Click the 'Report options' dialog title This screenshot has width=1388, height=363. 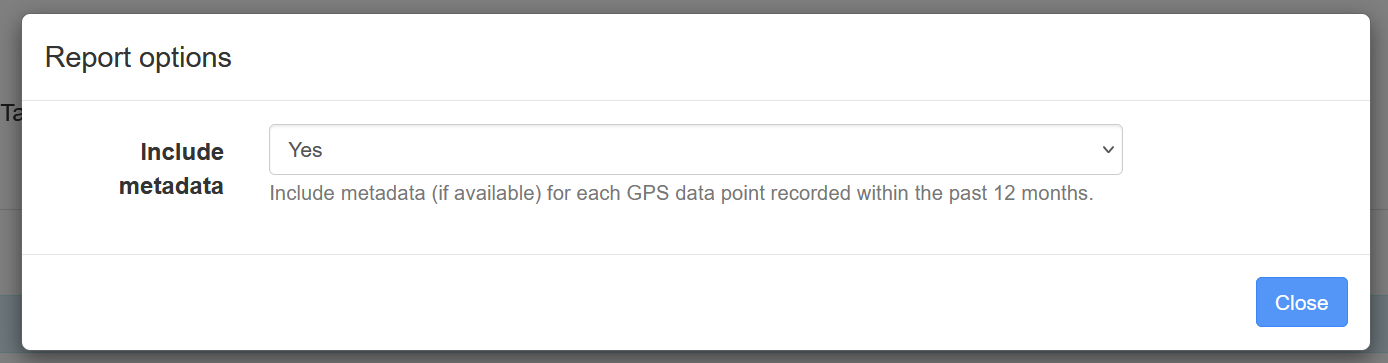(138, 57)
